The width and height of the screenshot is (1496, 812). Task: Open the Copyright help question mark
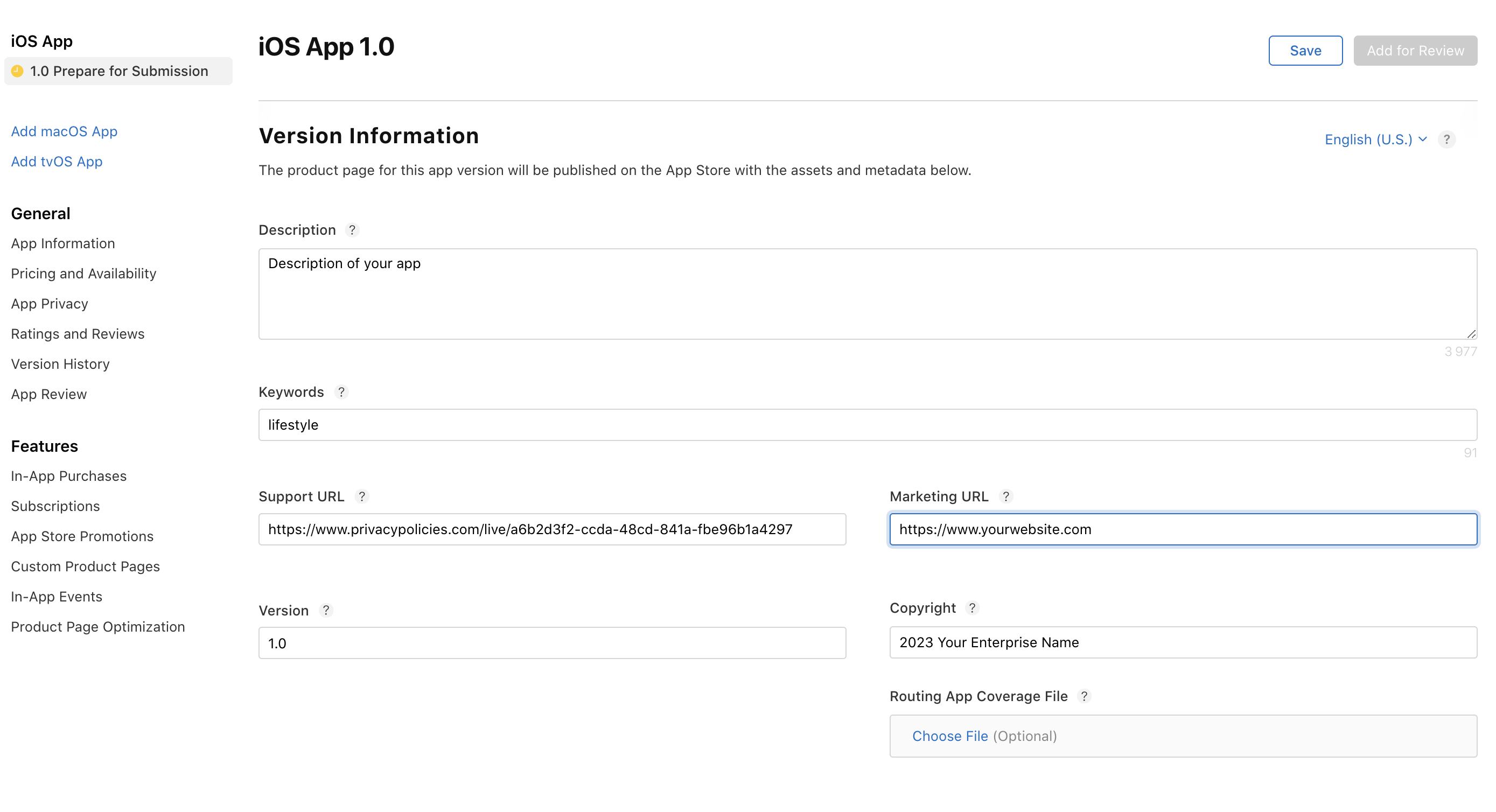click(x=971, y=608)
